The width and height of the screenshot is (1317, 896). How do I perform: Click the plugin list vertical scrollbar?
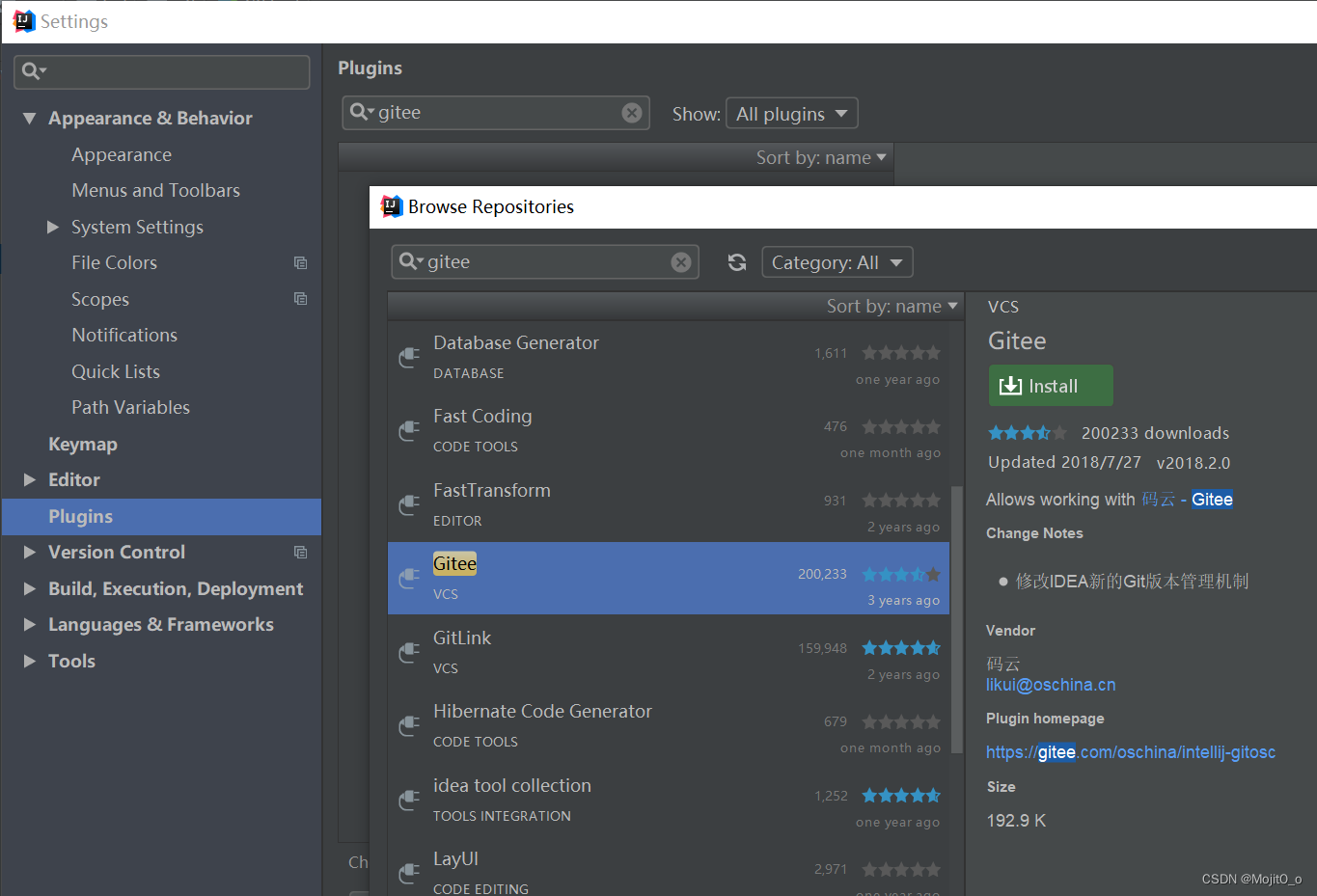[x=957, y=617]
